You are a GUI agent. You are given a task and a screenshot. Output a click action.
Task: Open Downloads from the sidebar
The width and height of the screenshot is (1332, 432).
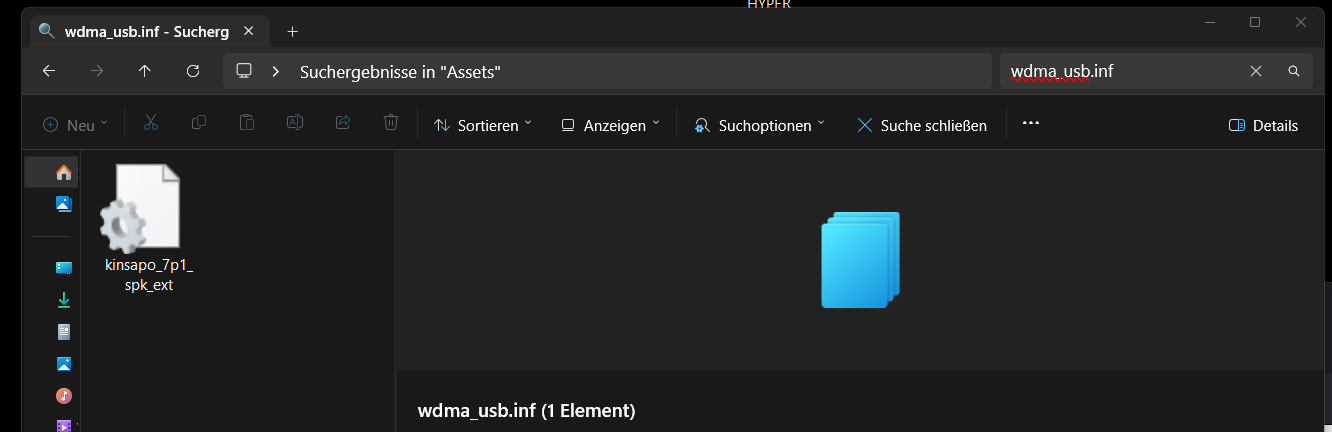(x=64, y=300)
